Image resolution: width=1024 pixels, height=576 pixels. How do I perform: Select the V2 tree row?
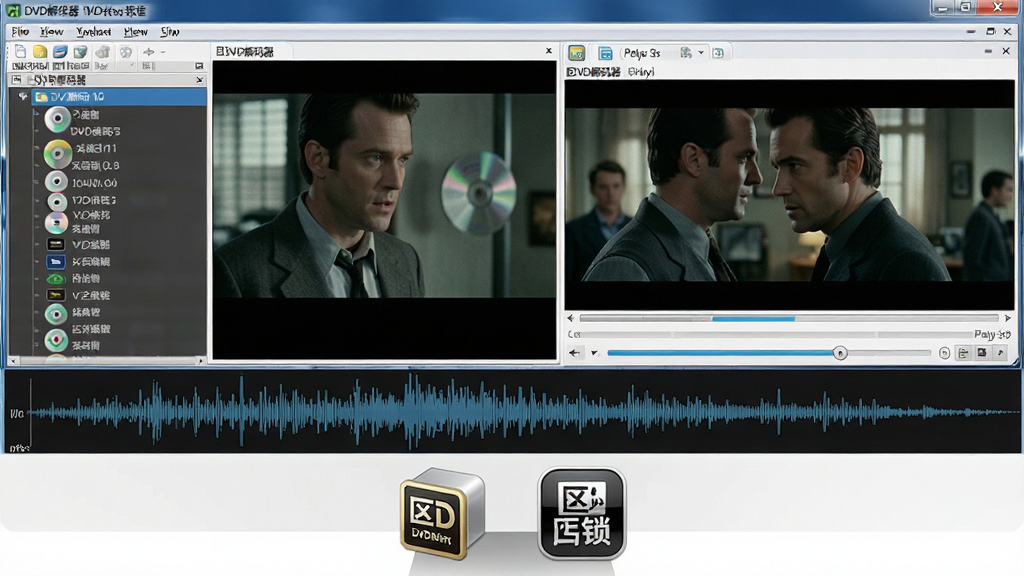click(x=91, y=295)
